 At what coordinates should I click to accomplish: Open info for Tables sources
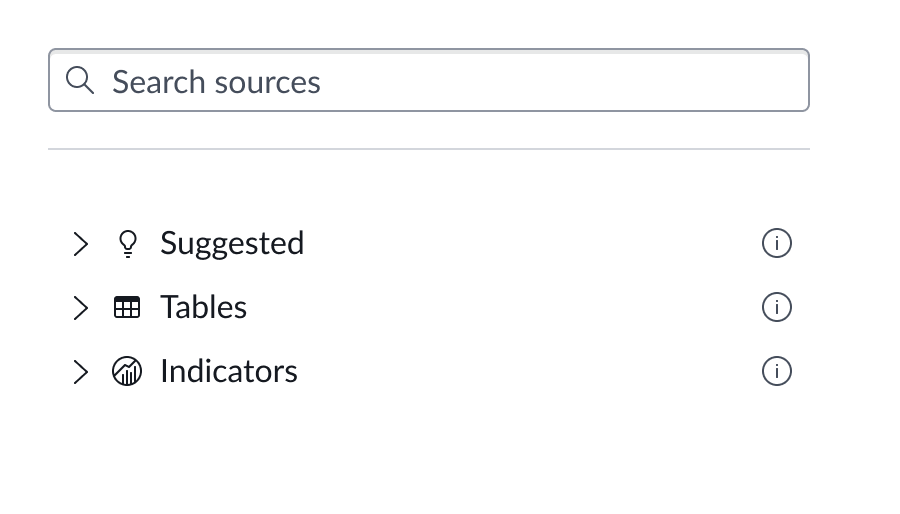777,307
